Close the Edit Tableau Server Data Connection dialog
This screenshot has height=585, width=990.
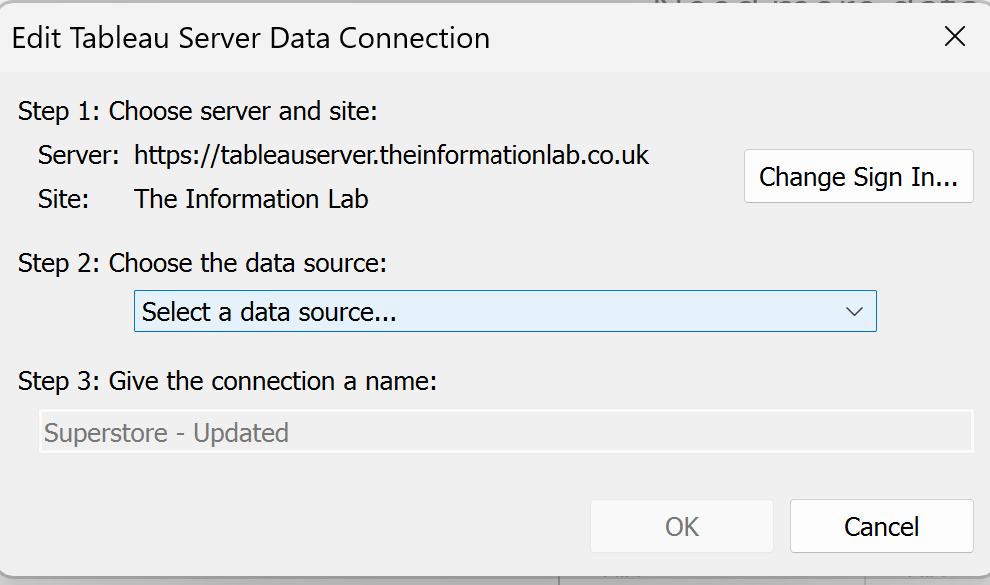pos(955,37)
